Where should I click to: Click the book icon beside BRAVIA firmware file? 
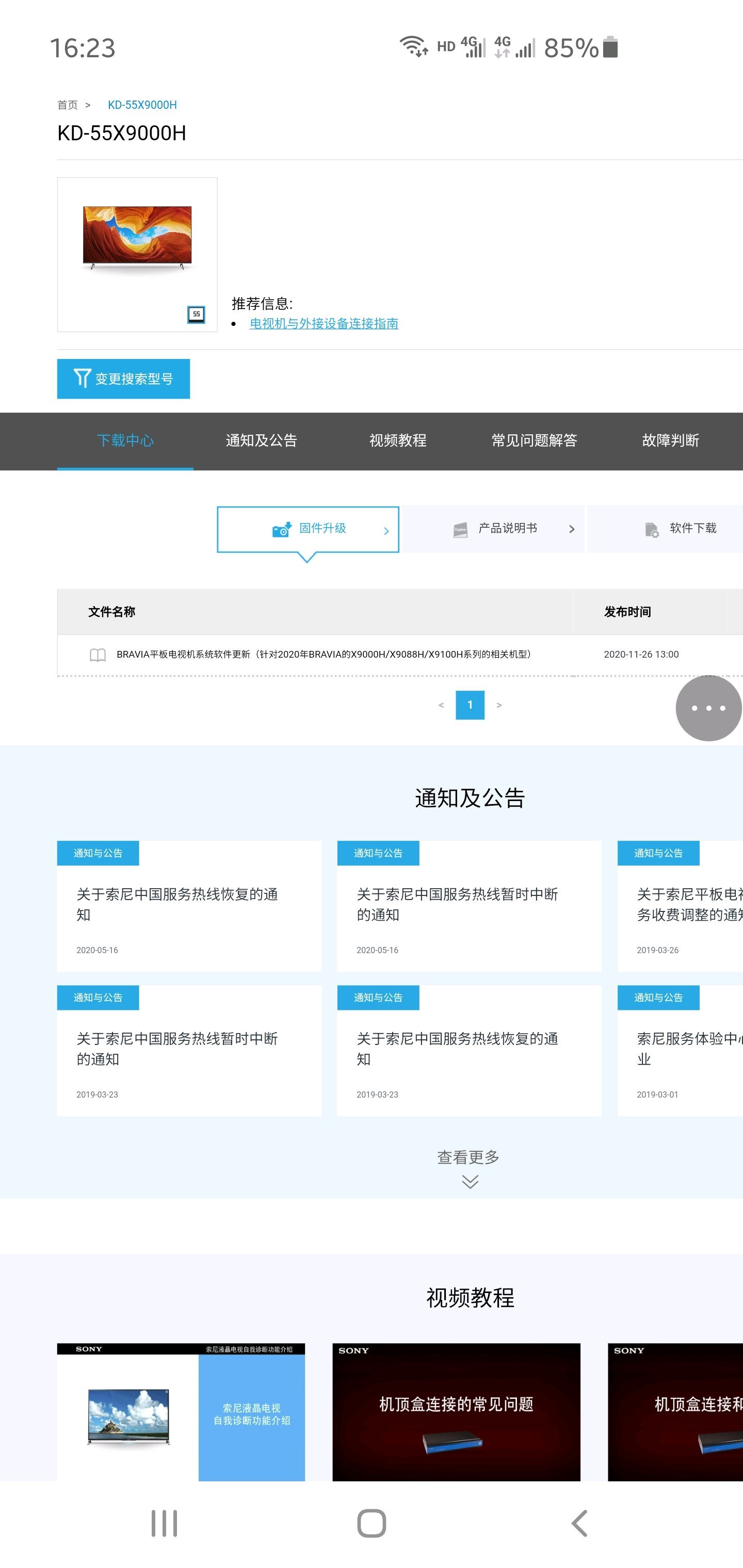98,655
